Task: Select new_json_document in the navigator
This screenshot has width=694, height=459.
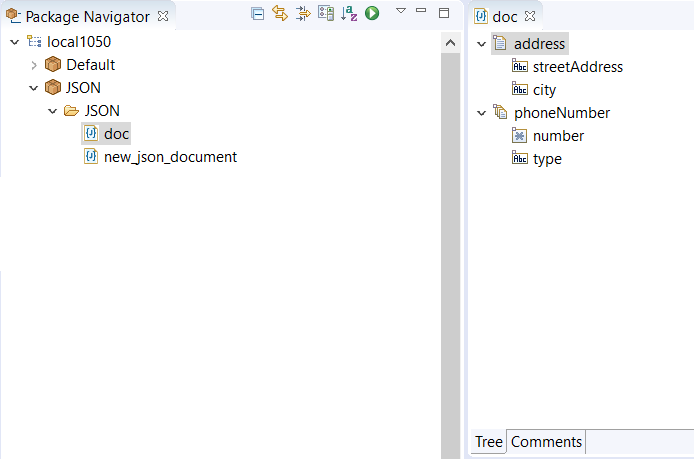Action: coord(170,157)
